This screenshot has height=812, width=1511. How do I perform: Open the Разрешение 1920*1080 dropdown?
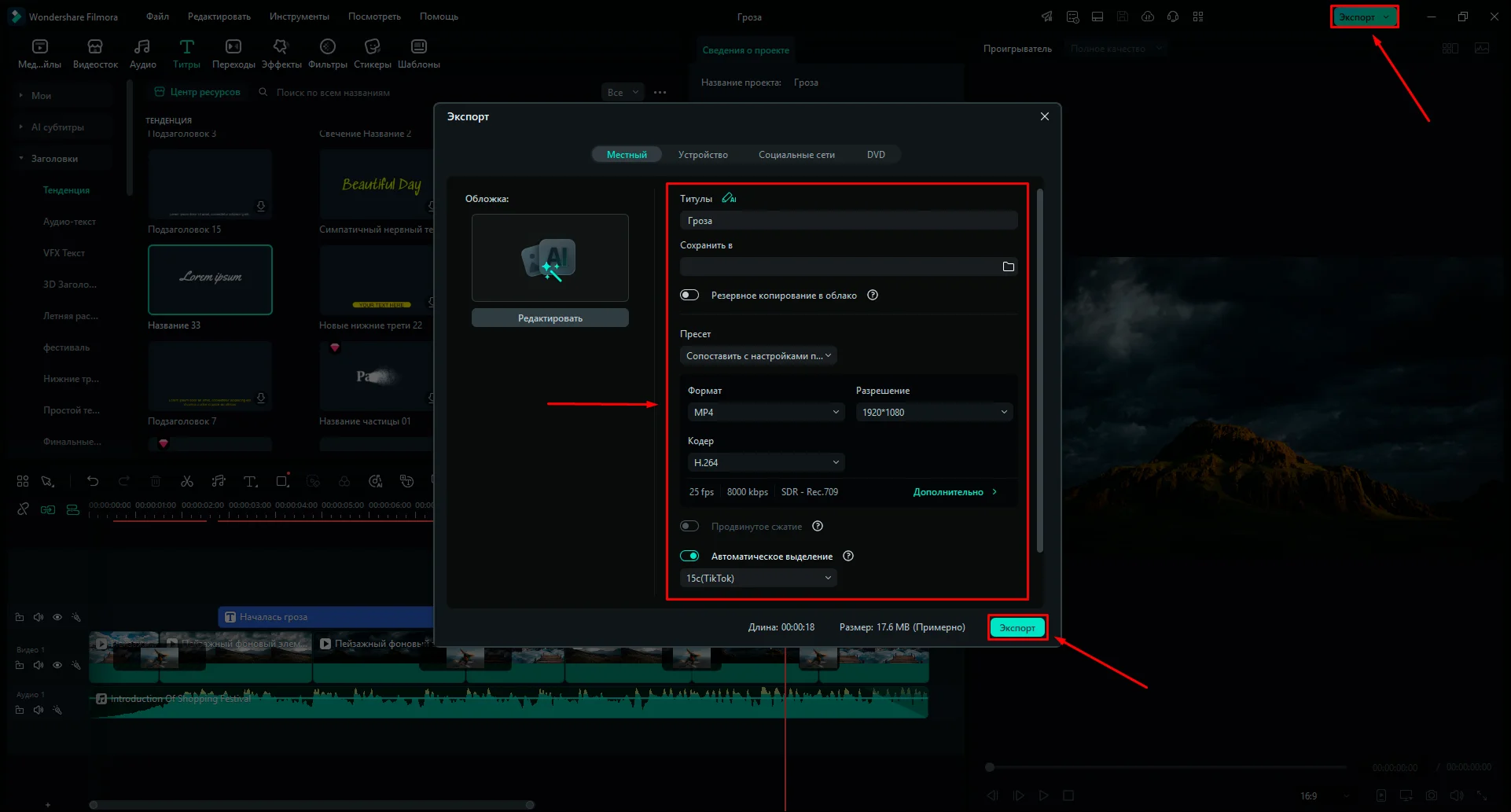click(933, 413)
